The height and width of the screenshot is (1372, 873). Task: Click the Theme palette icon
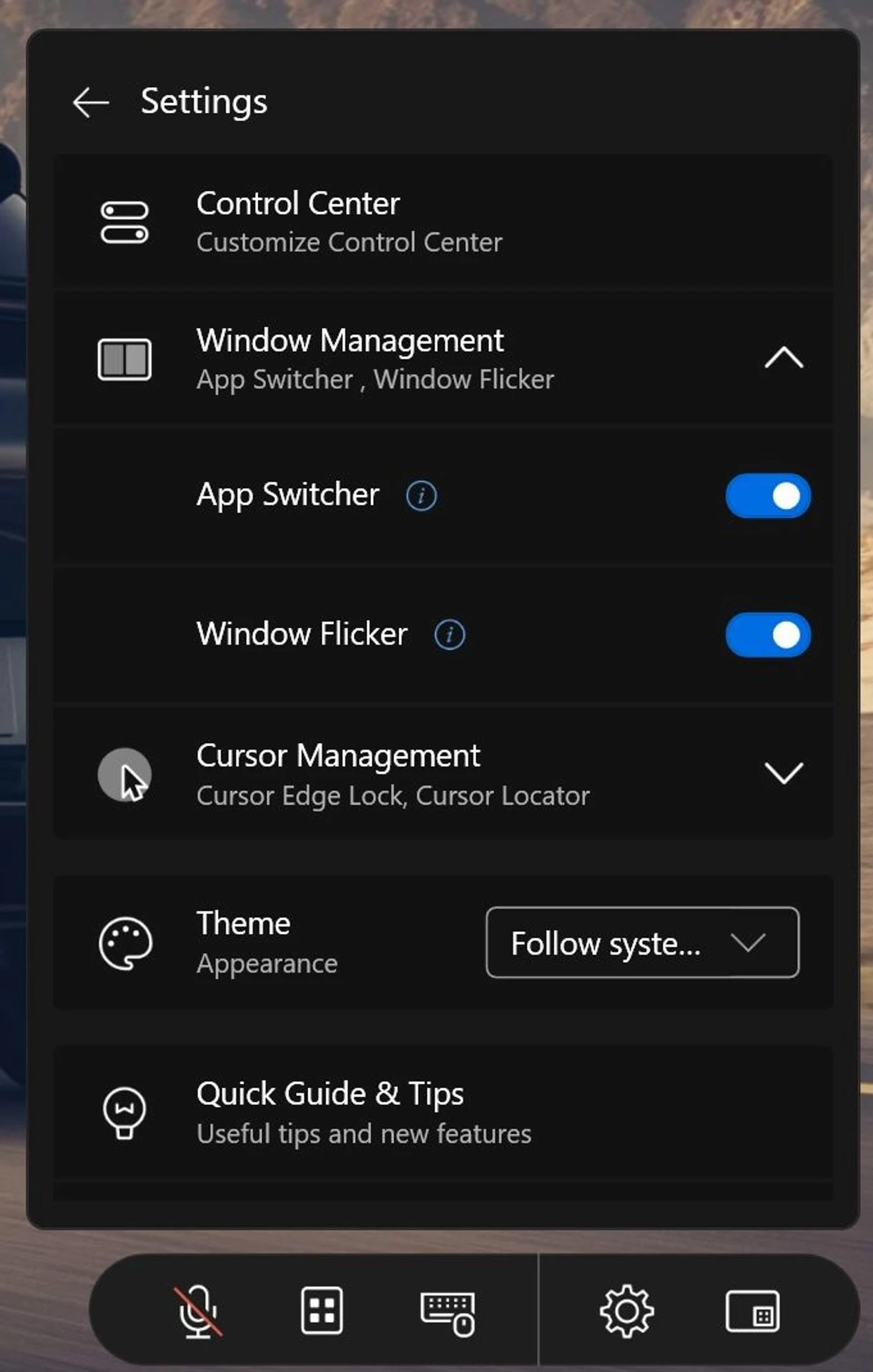pos(125,943)
